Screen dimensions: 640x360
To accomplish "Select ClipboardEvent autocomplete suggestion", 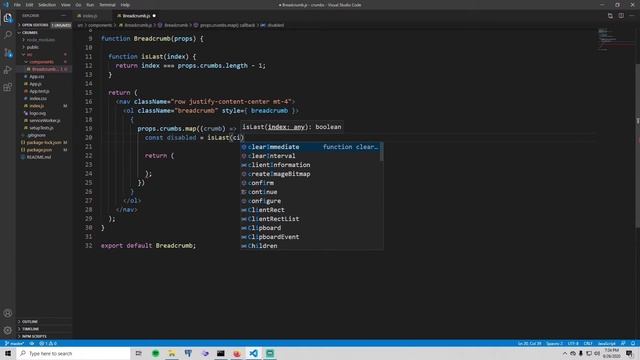I will [x=310, y=237].
